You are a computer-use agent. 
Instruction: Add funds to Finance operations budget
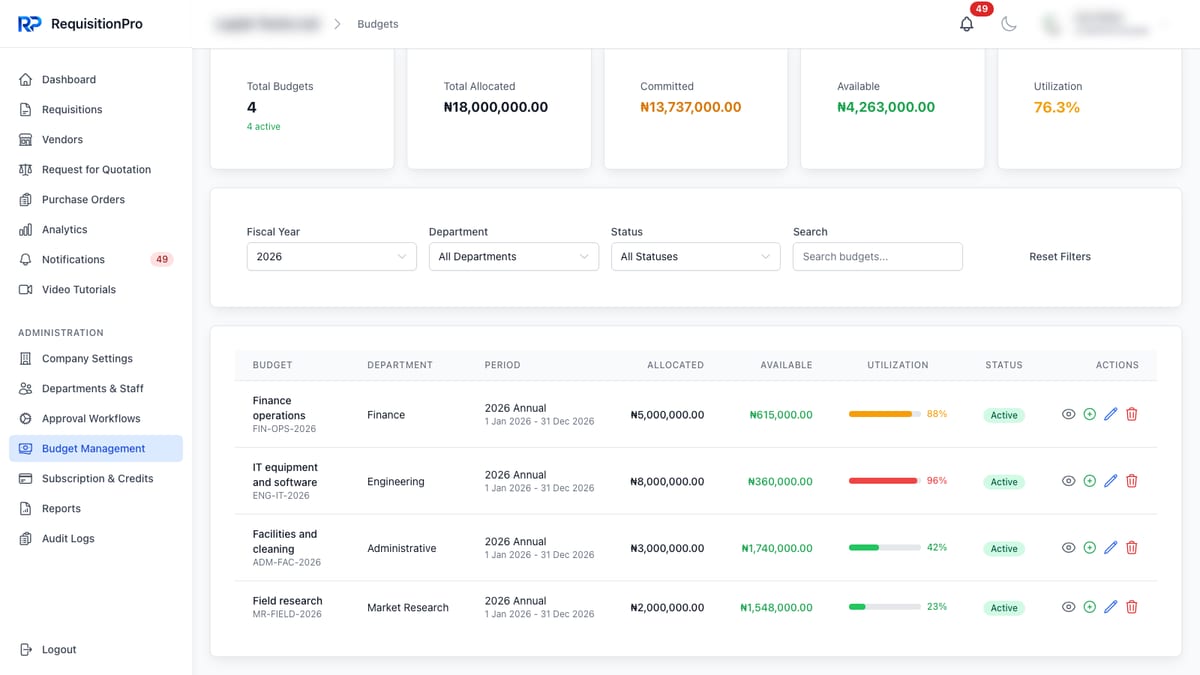[x=1090, y=414]
